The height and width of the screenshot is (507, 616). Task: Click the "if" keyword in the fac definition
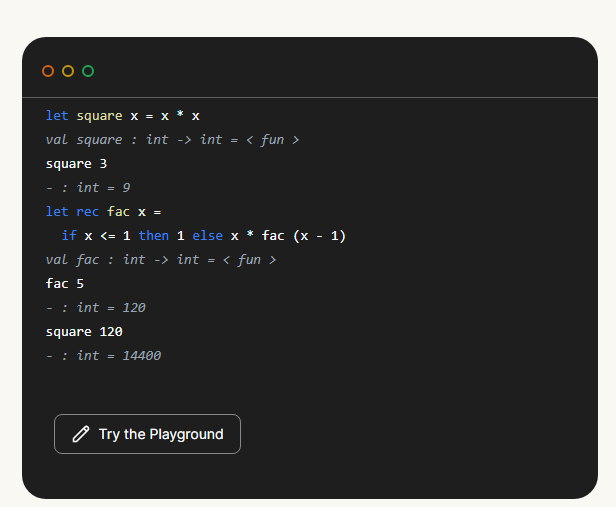pos(68,236)
